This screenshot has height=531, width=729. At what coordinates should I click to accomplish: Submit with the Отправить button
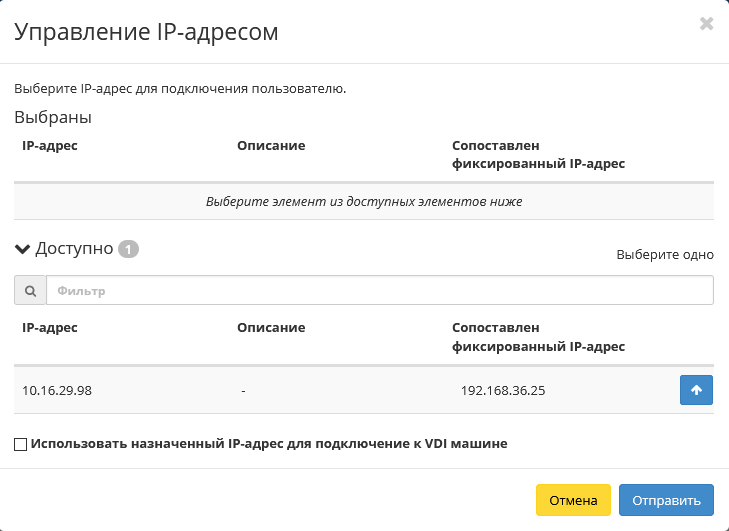point(666,500)
